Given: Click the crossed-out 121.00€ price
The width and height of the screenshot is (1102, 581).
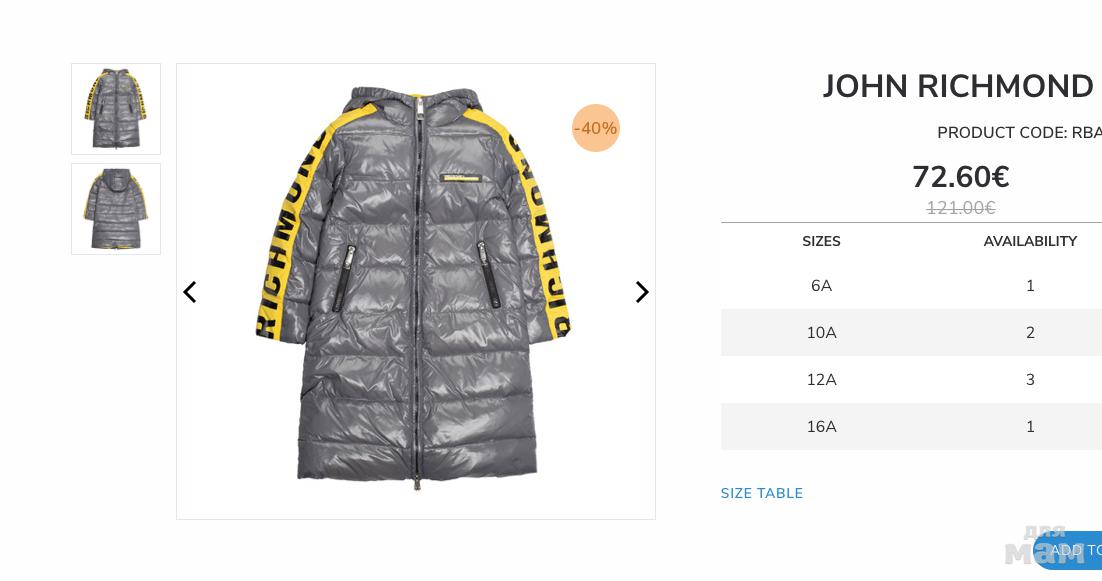Looking at the screenshot, I should [x=961, y=208].
